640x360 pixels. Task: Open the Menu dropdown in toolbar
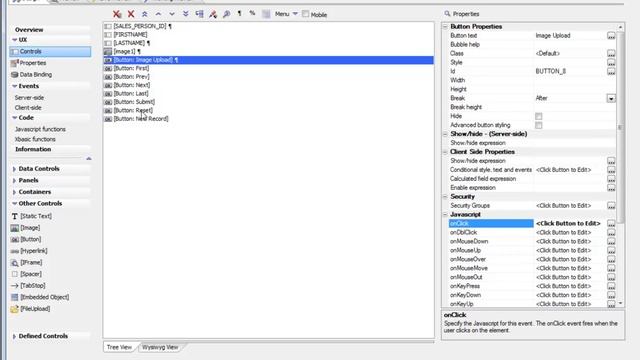point(286,14)
